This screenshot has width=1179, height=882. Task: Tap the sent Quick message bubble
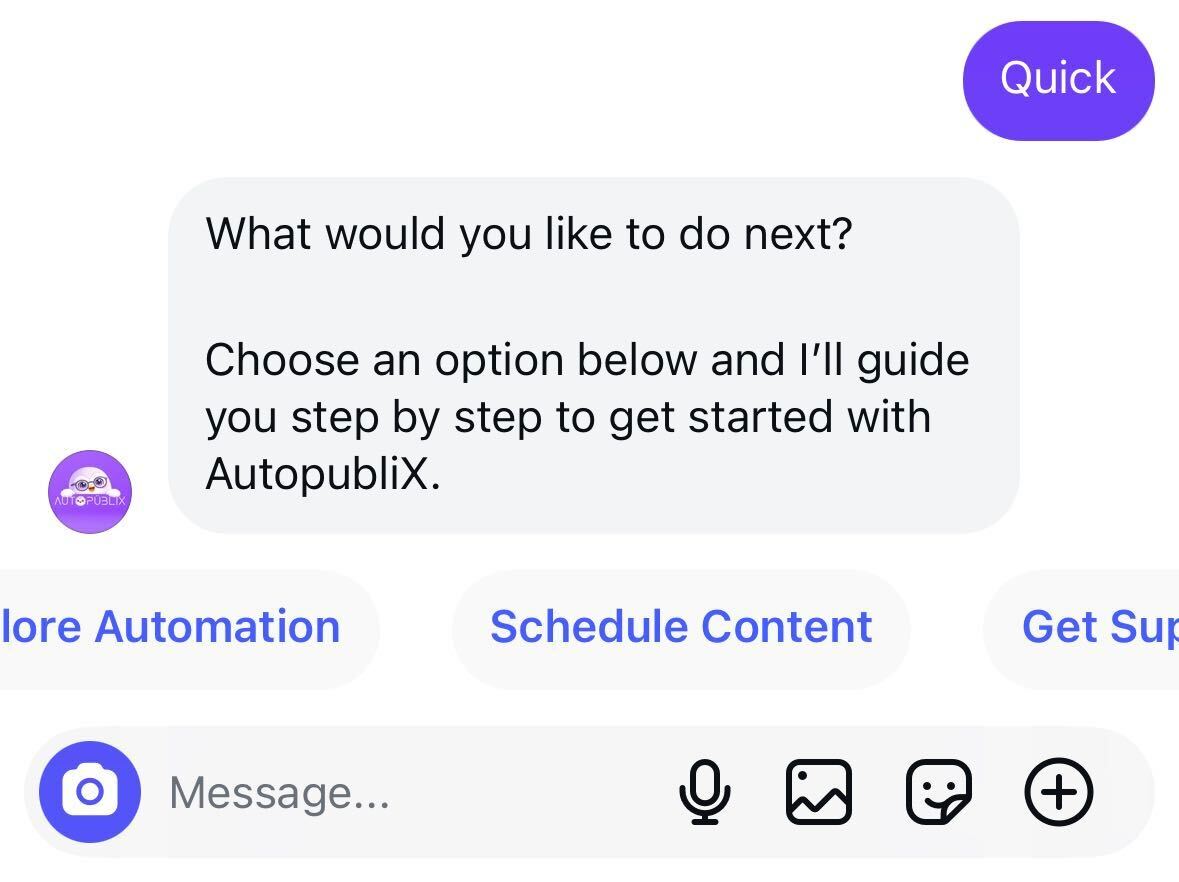tap(1058, 78)
